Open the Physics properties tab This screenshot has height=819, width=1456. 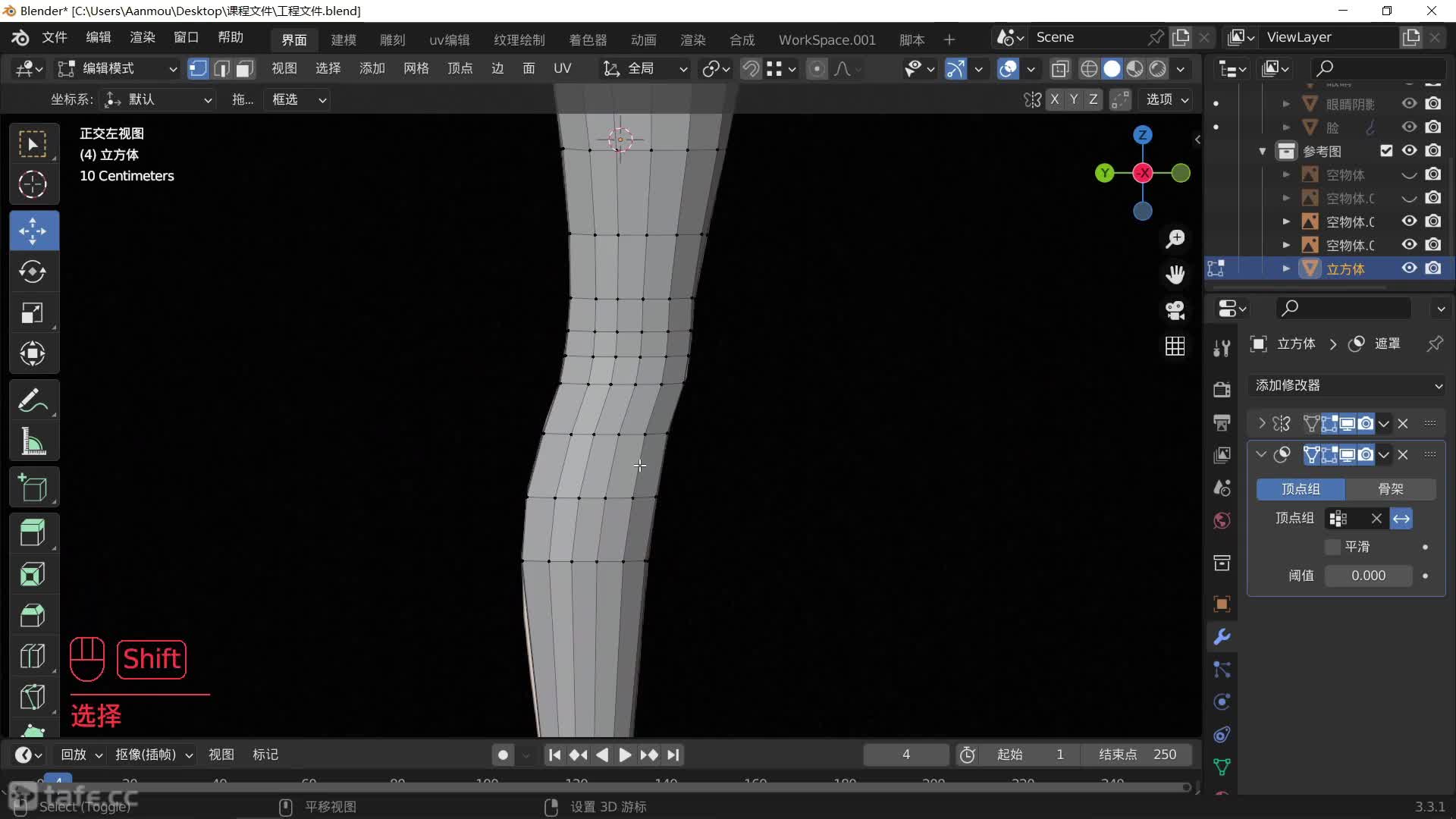(x=1222, y=701)
